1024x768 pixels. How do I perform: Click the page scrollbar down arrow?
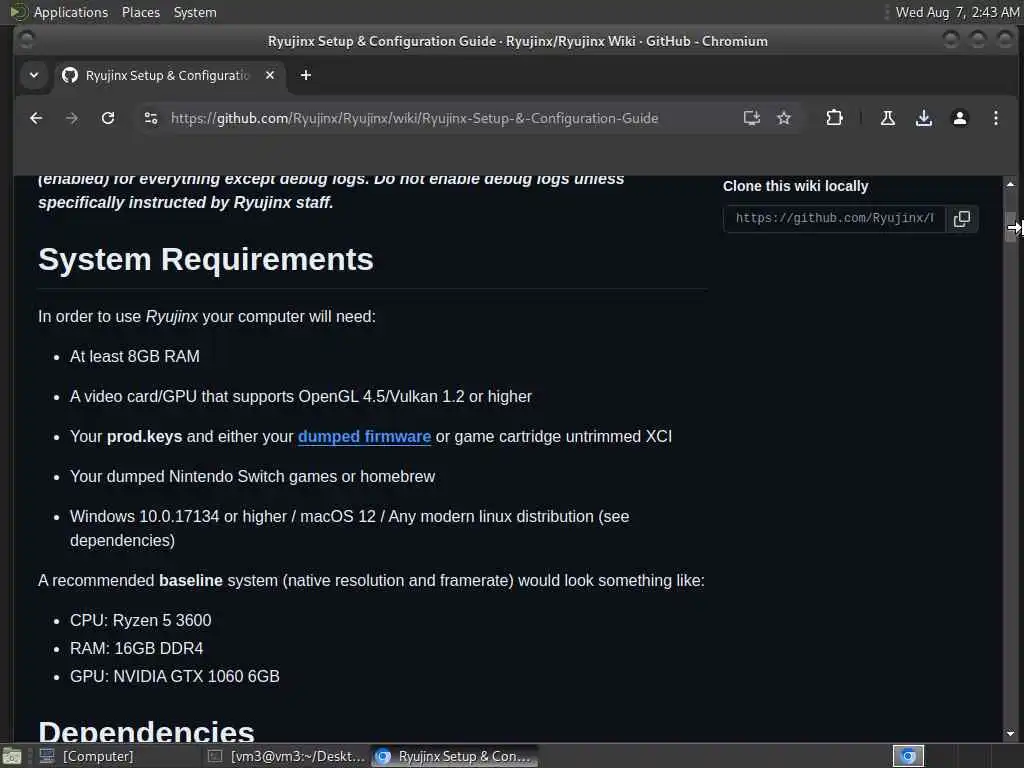1010,733
